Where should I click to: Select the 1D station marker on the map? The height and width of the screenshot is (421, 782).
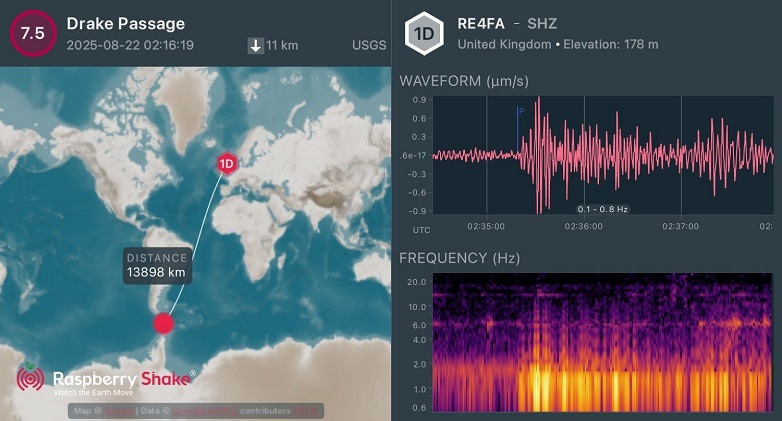(x=226, y=164)
